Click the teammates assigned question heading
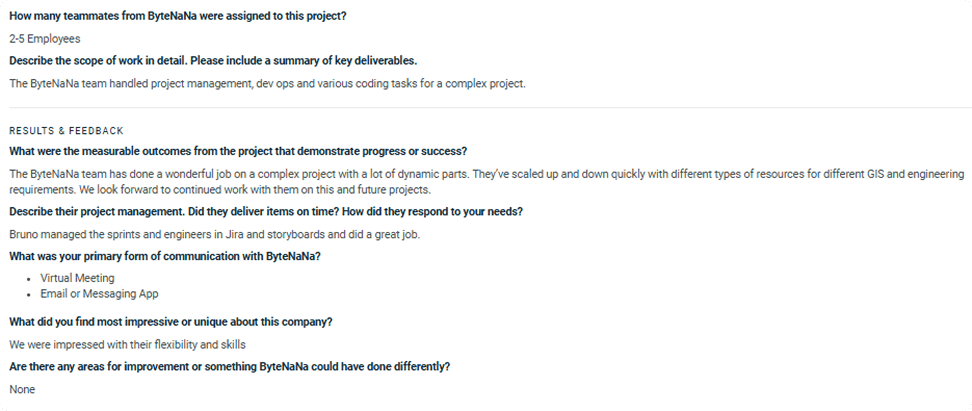The width and height of the screenshot is (972, 411). click(x=178, y=17)
